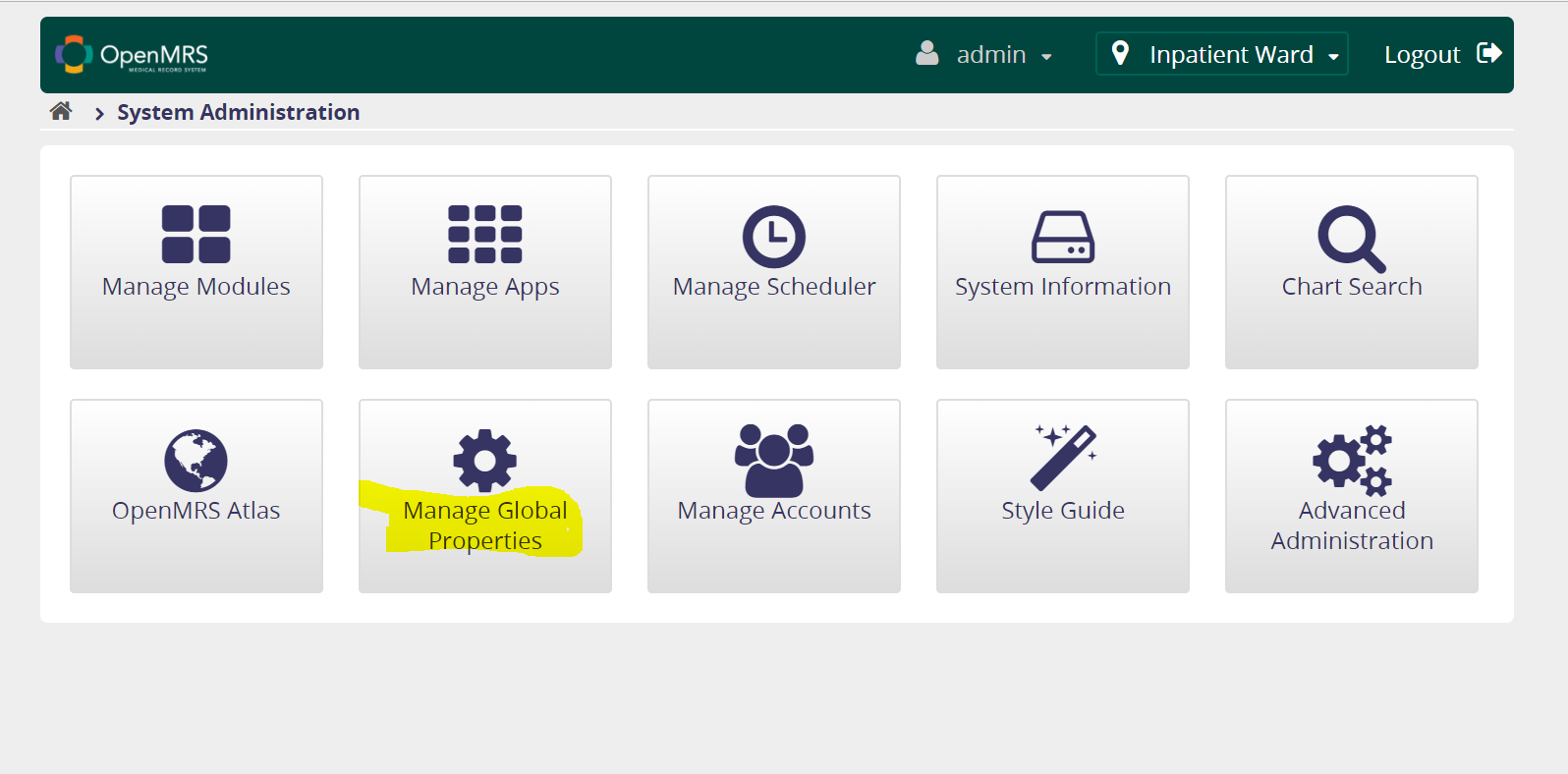Go to home via house icon
Image resolution: width=1568 pixels, height=774 pixels.
point(61,111)
